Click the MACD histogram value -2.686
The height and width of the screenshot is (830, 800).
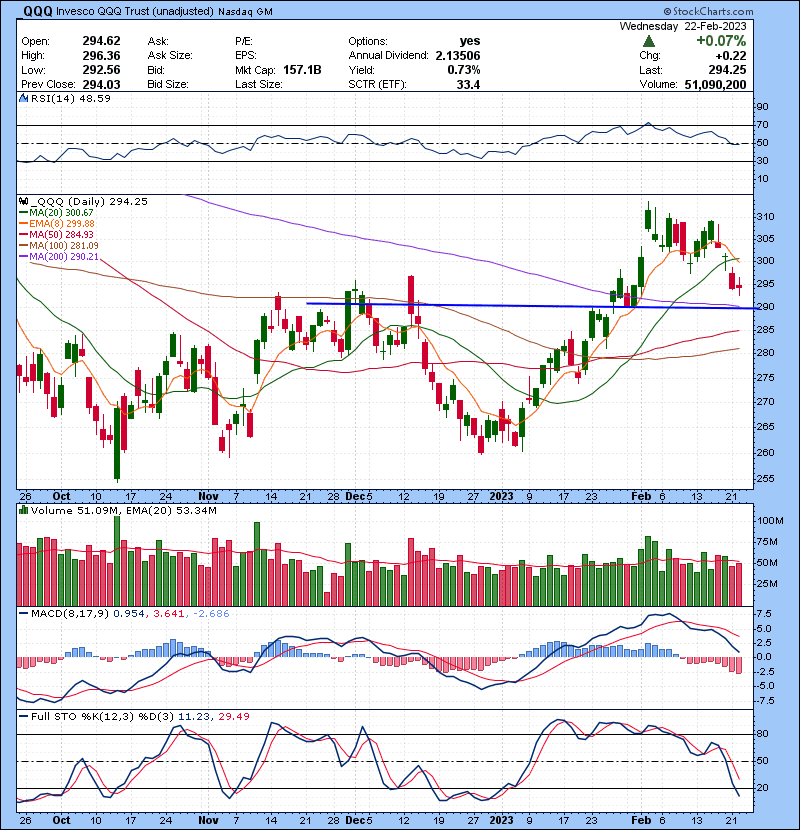211,614
